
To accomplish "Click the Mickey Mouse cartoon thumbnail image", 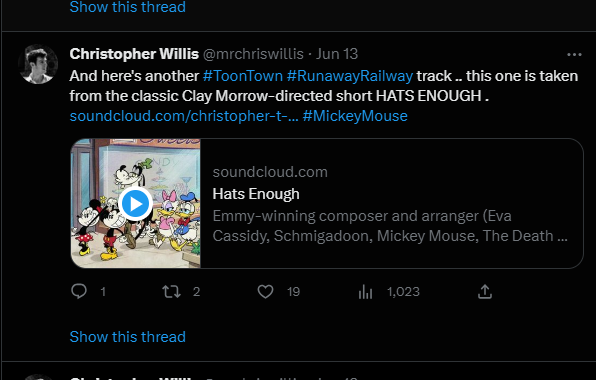I will pyautogui.click(x=136, y=203).
